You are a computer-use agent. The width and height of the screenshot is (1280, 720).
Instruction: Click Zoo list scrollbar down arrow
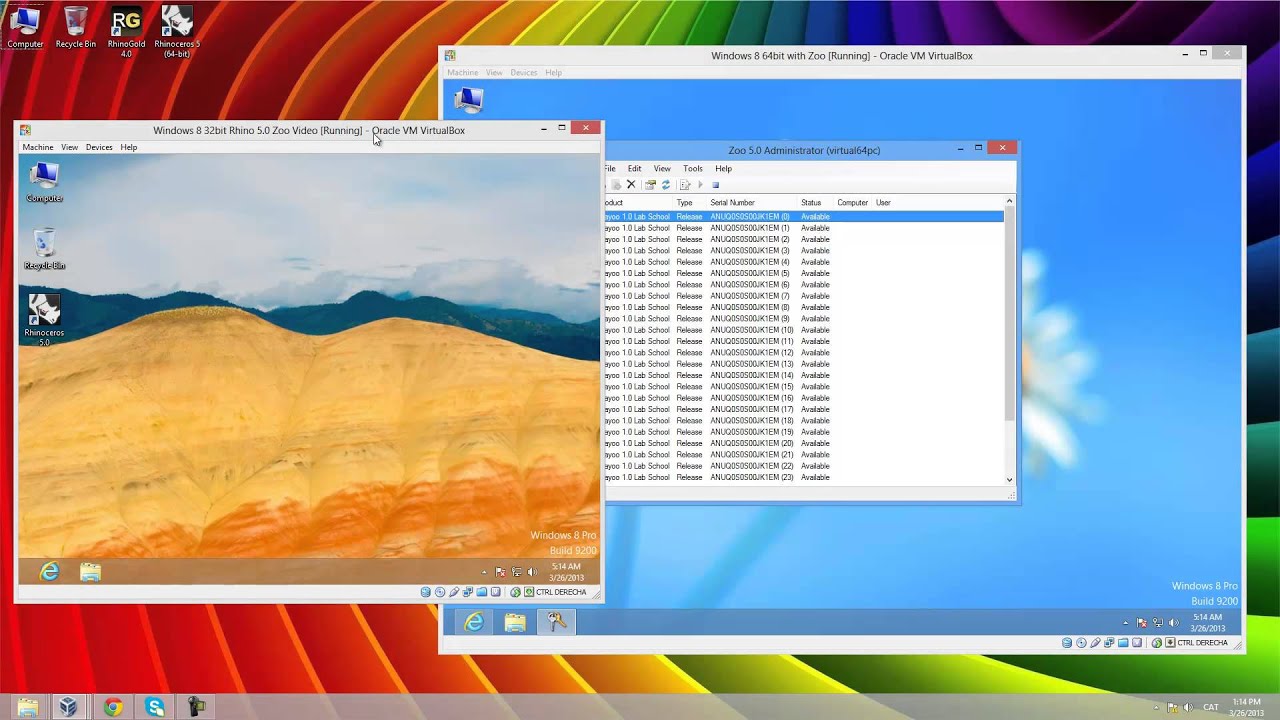pos(1009,479)
